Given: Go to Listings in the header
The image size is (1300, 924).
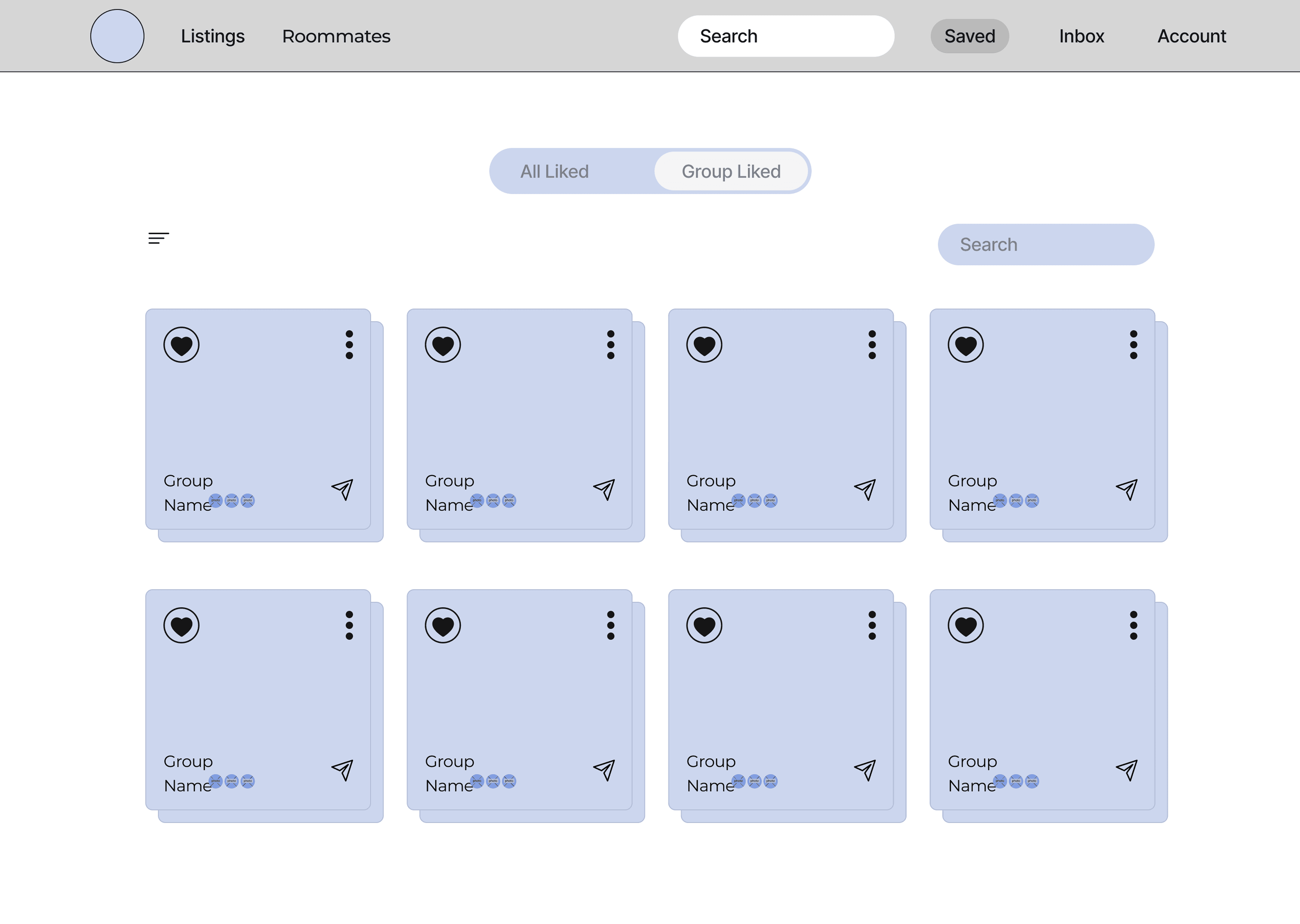Looking at the screenshot, I should (213, 36).
